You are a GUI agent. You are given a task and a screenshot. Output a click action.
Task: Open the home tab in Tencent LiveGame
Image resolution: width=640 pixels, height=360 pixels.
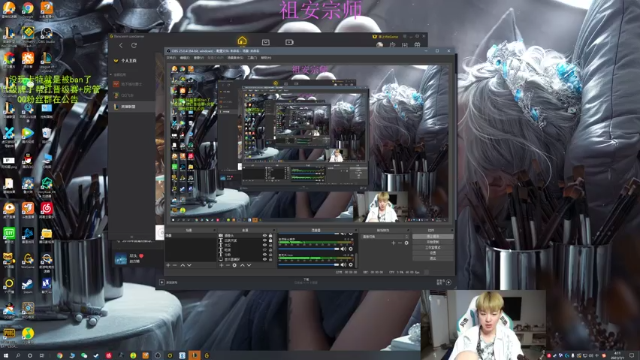point(242,41)
